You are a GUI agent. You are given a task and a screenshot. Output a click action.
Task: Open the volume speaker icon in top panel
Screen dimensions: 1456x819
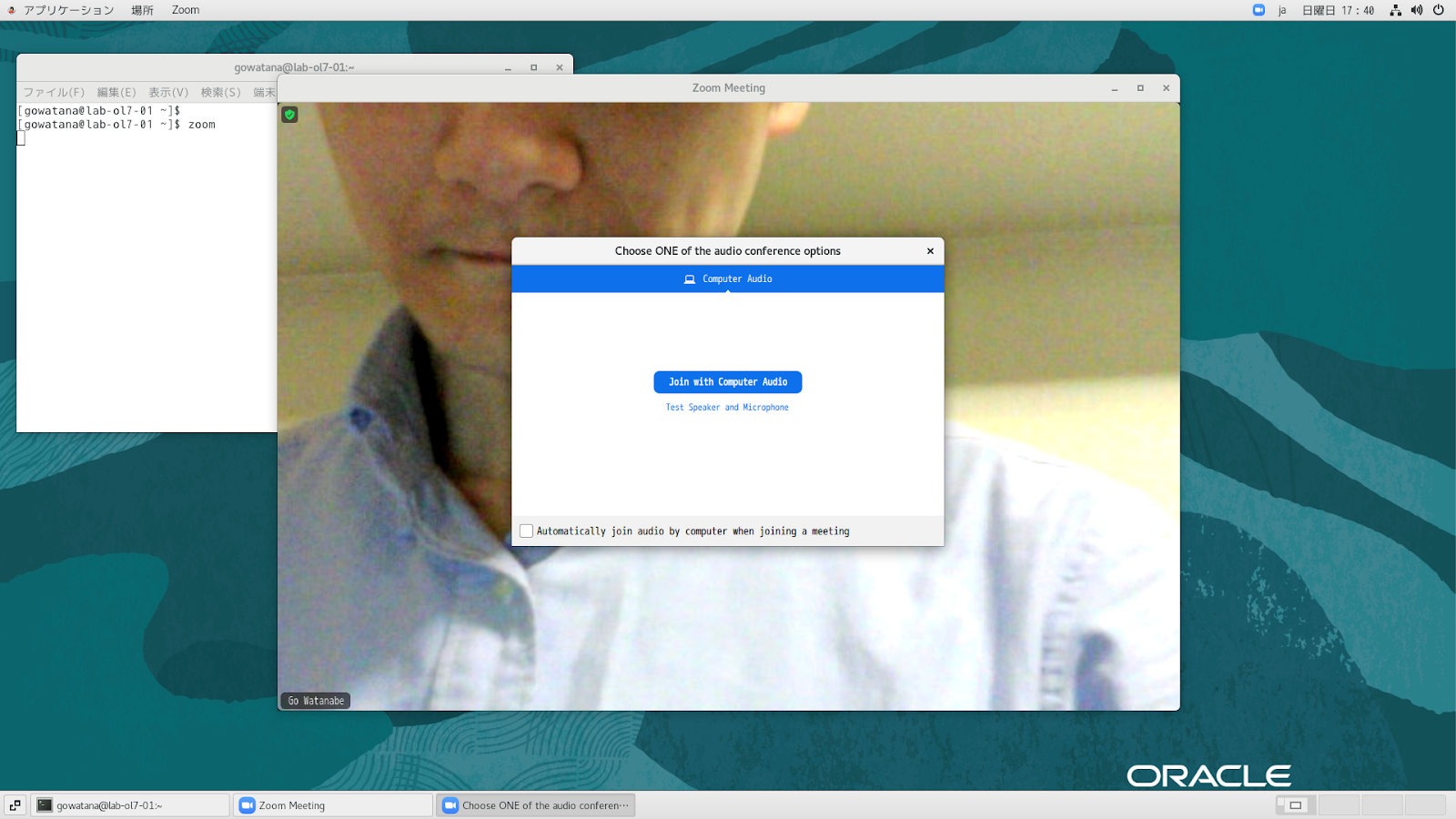click(1417, 10)
